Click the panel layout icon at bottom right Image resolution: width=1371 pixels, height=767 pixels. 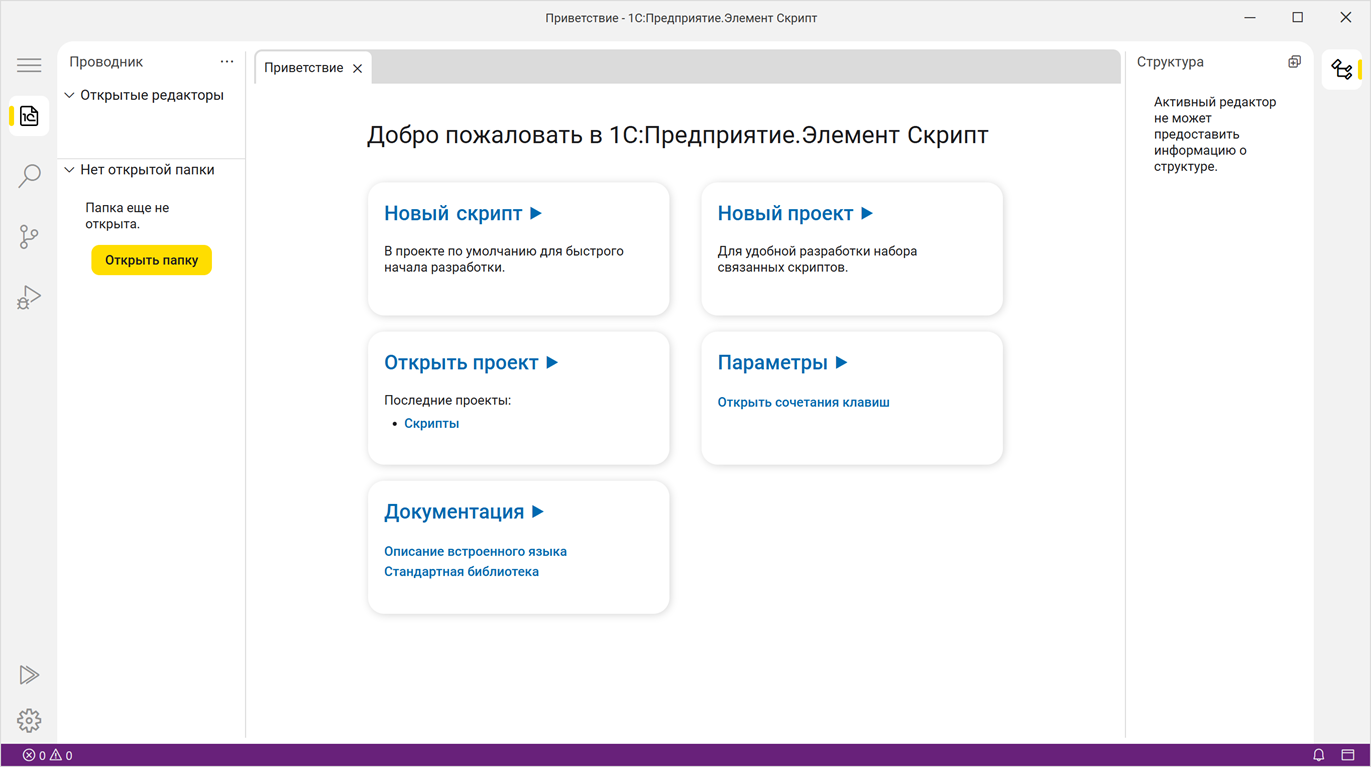(1349, 755)
